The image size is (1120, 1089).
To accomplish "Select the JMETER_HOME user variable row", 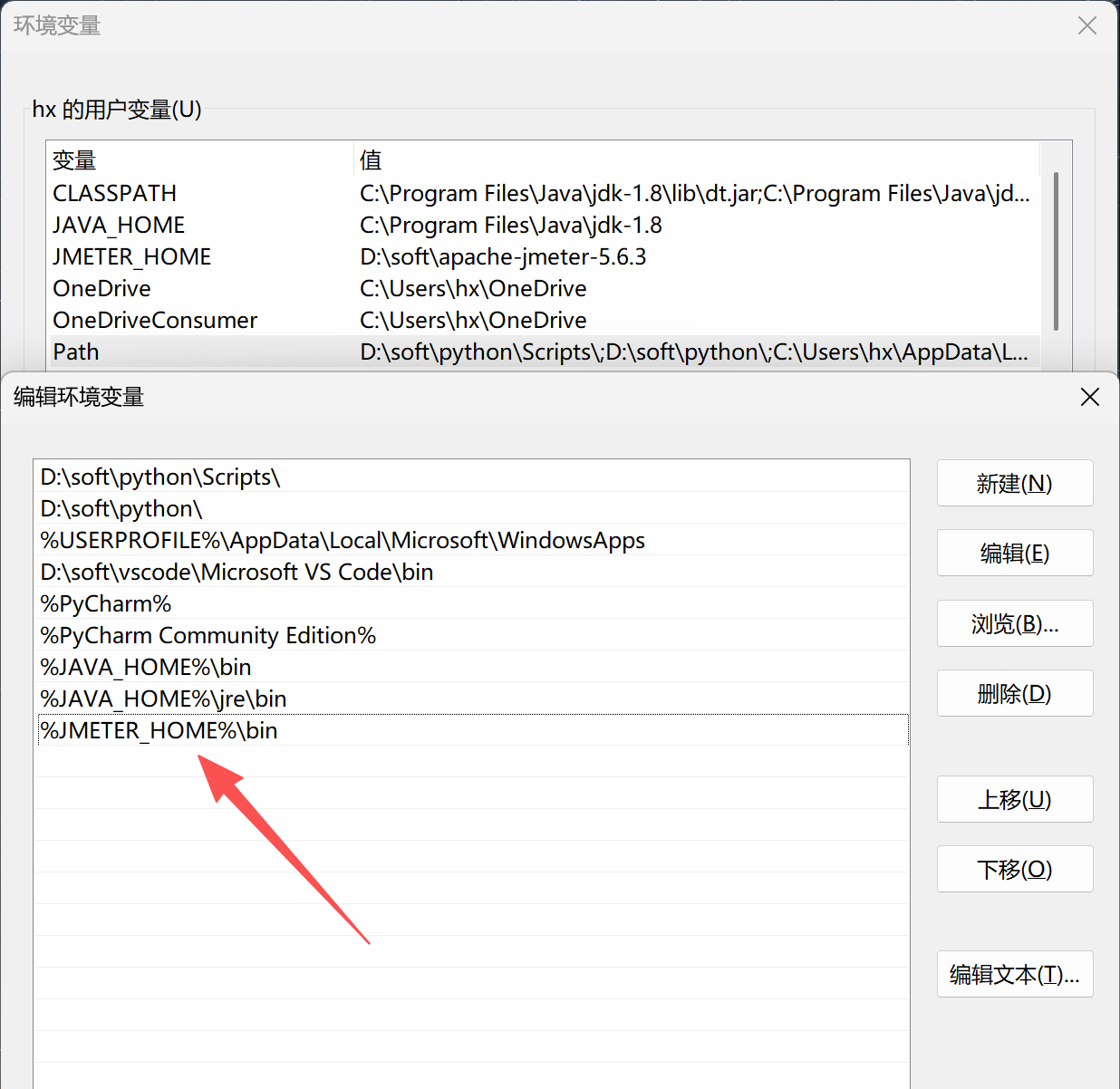I will [x=544, y=256].
